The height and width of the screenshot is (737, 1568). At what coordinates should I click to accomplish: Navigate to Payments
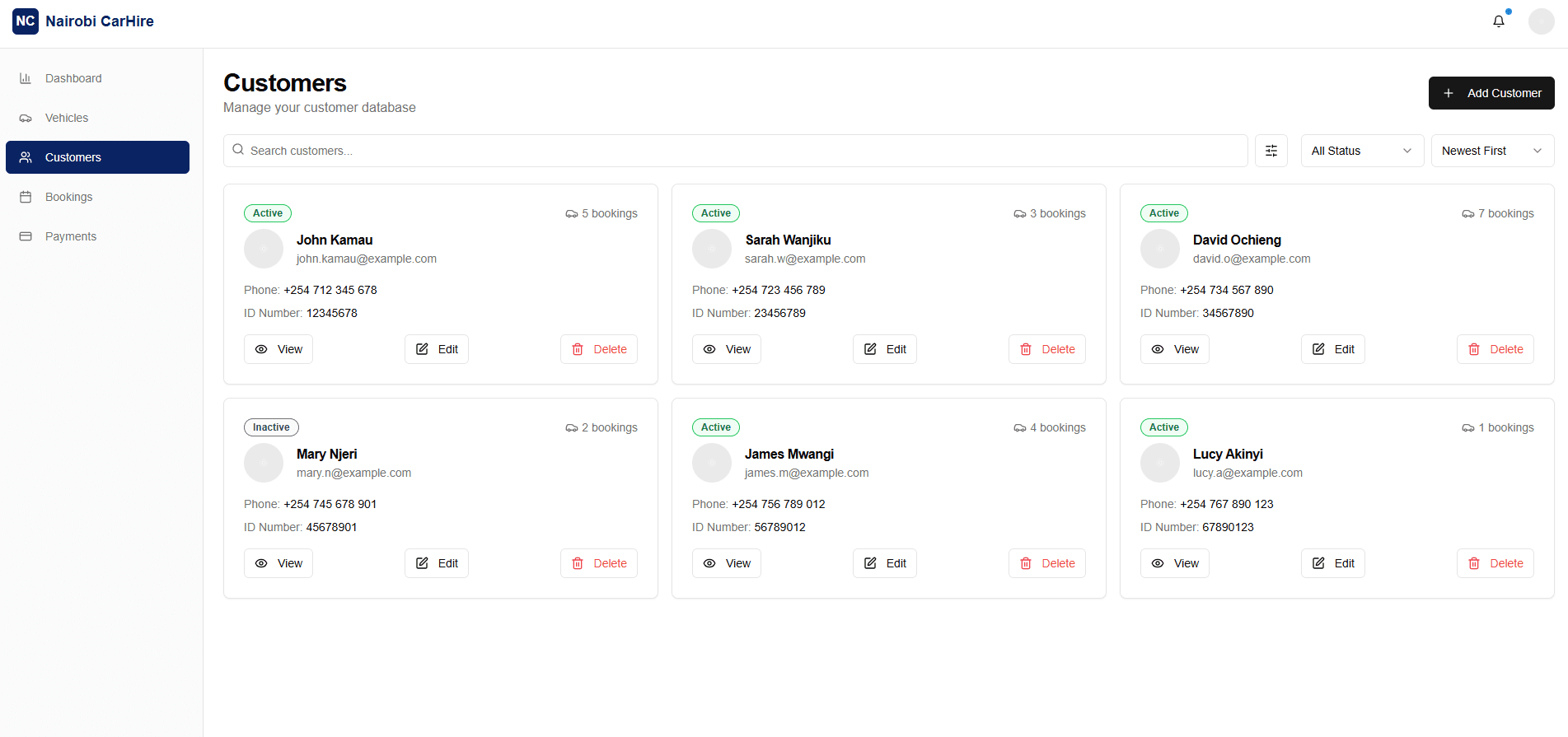pos(97,236)
